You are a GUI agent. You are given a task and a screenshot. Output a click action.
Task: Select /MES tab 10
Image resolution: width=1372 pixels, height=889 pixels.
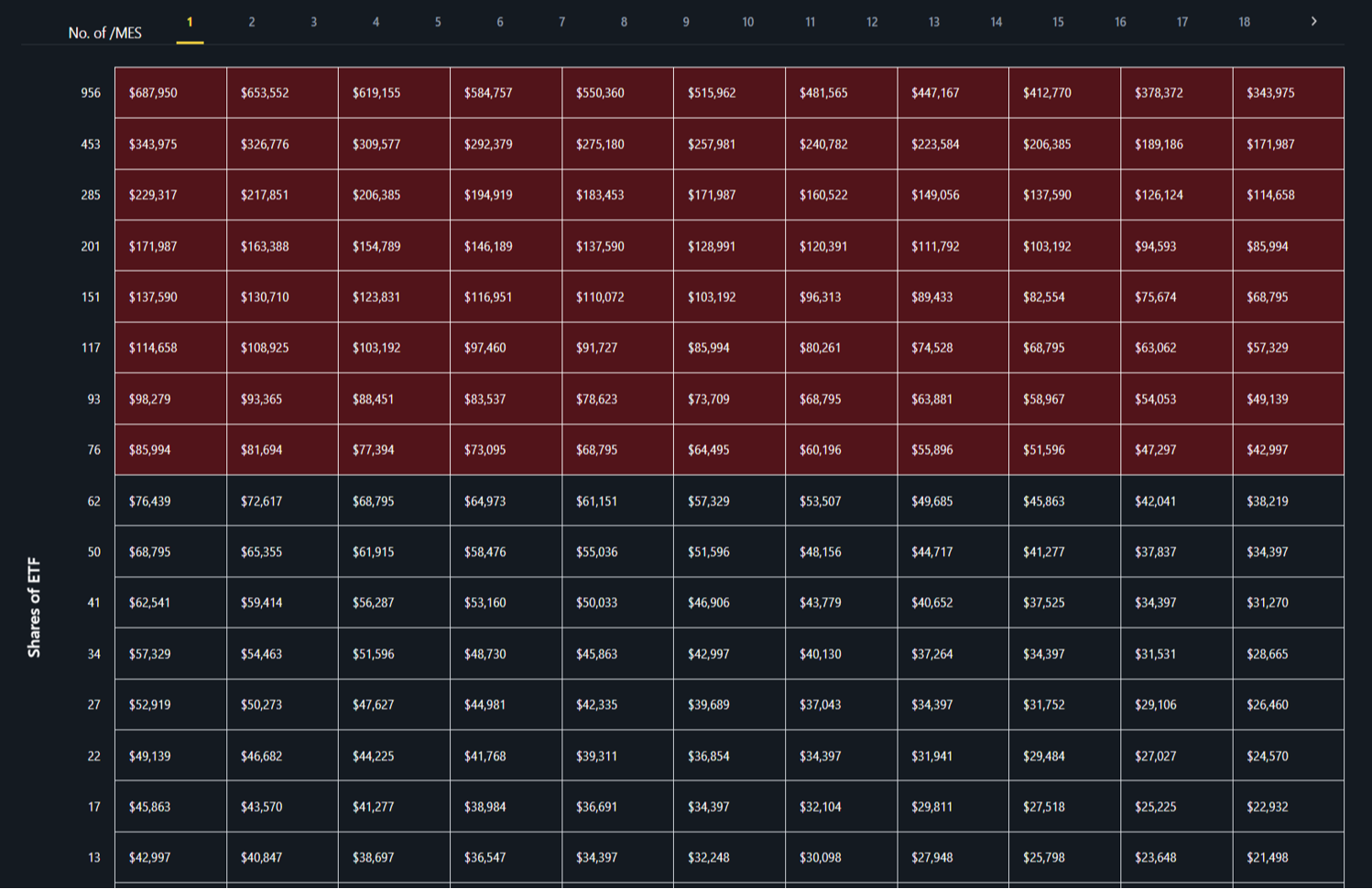[x=748, y=22]
